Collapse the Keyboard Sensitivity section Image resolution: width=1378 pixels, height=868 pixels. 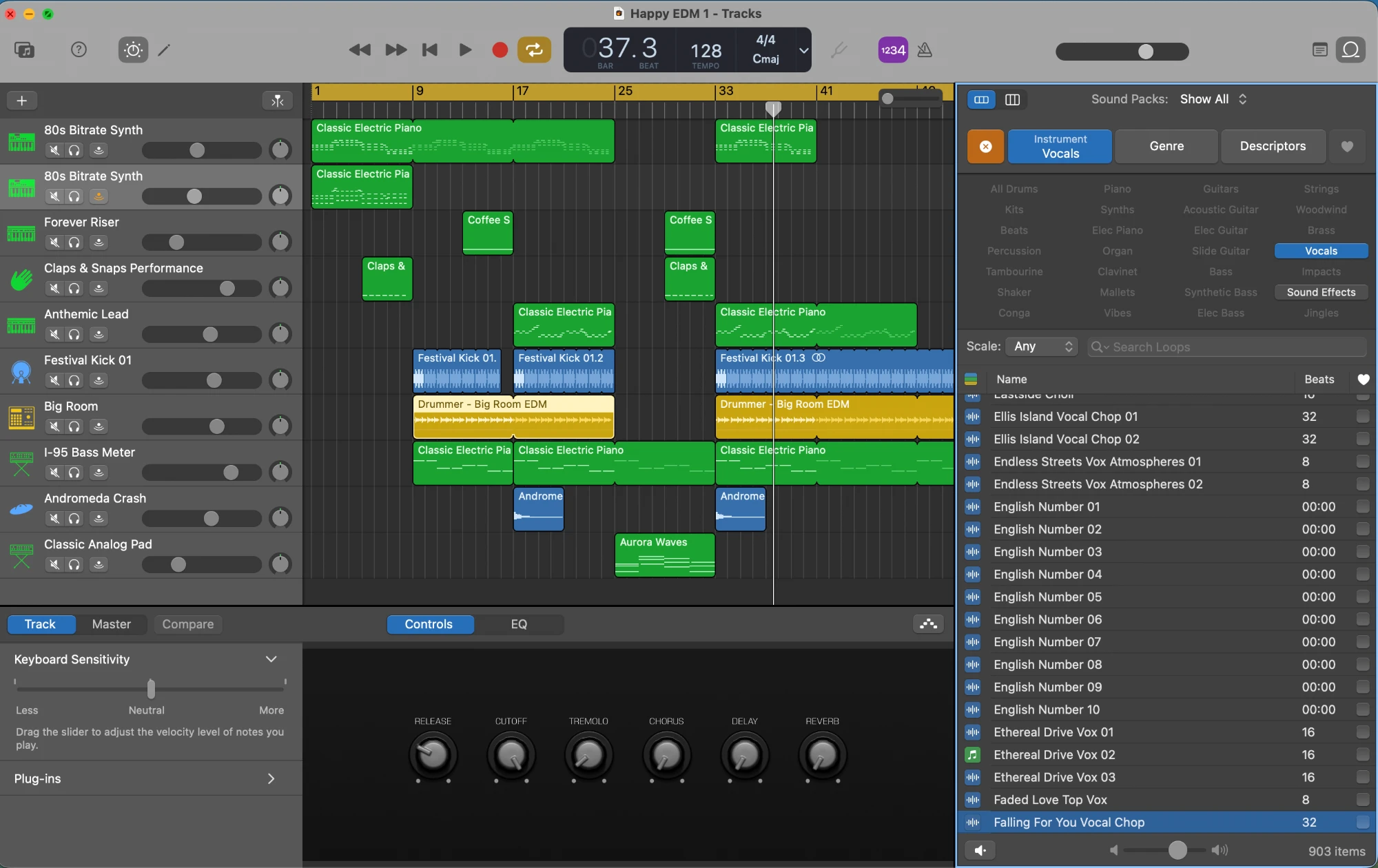[x=271, y=659]
